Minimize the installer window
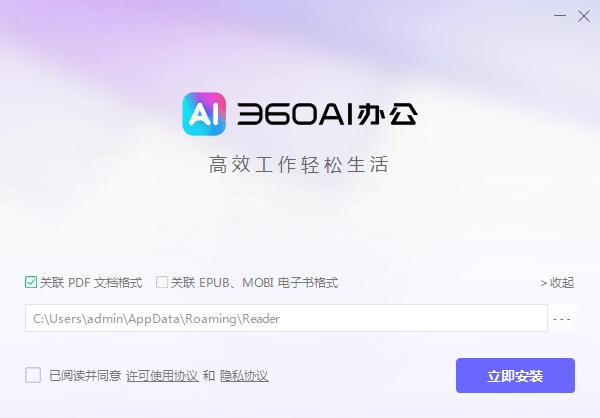The width and height of the screenshot is (600, 418). point(560,16)
